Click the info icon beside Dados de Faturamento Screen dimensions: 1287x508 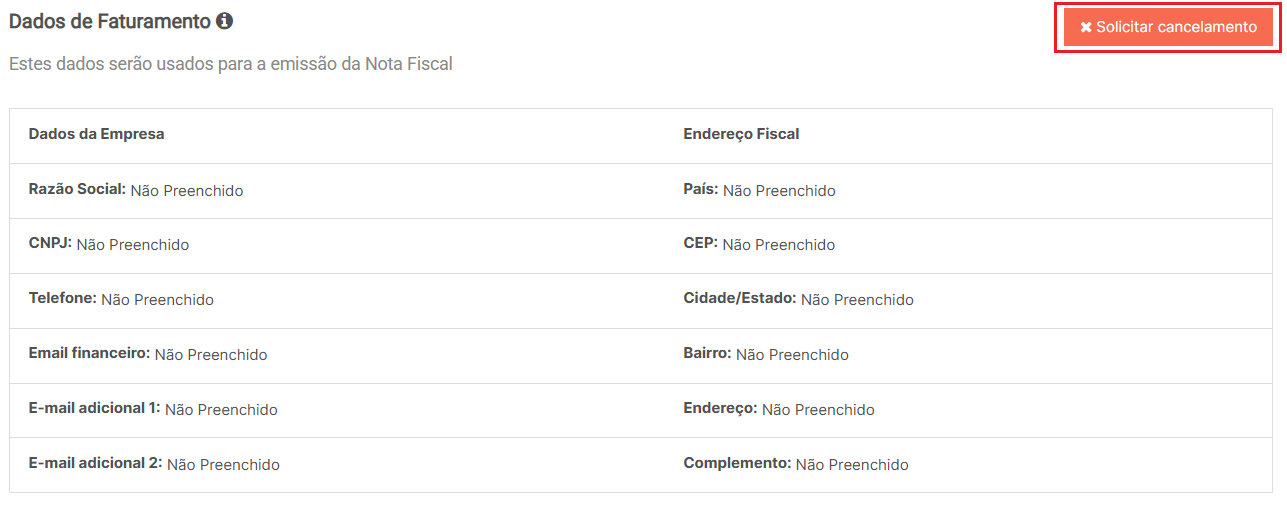click(x=225, y=21)
